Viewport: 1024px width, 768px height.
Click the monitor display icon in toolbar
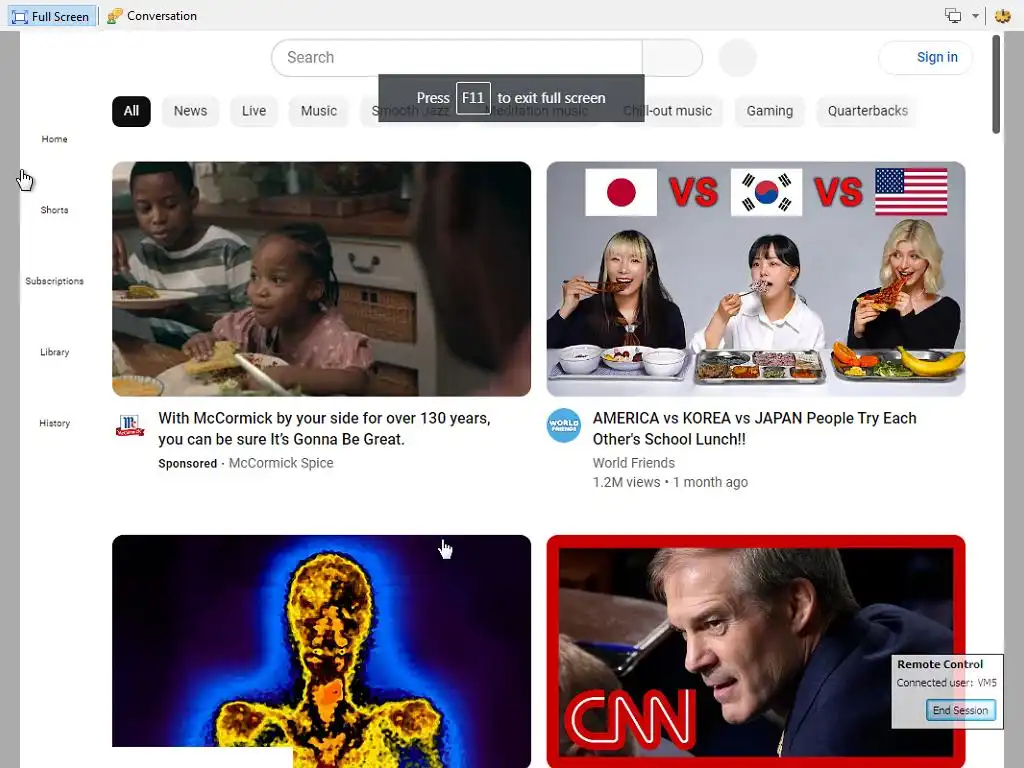[953, 16]
